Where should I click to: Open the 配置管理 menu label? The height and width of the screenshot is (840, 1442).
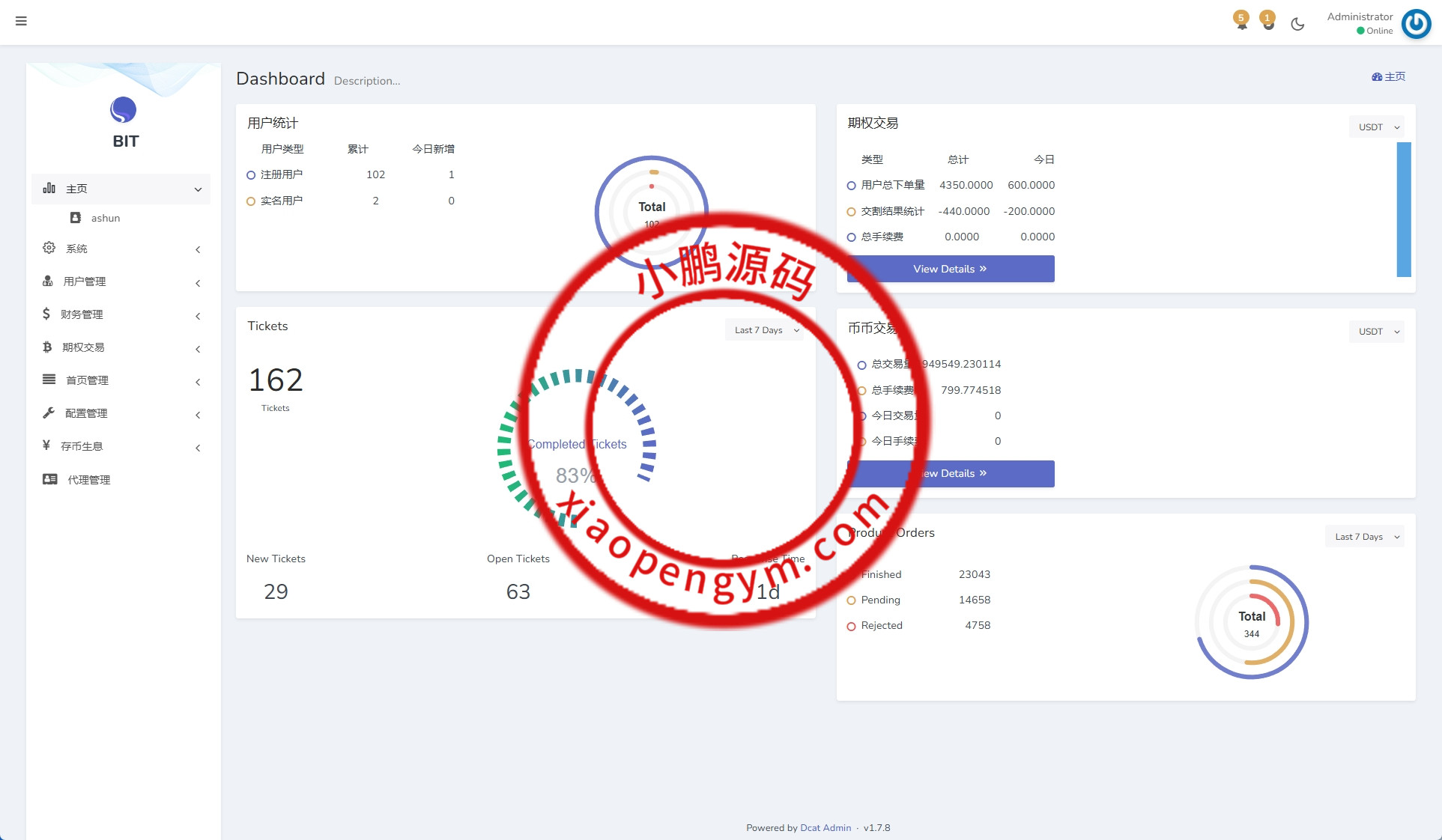[86, 413]
